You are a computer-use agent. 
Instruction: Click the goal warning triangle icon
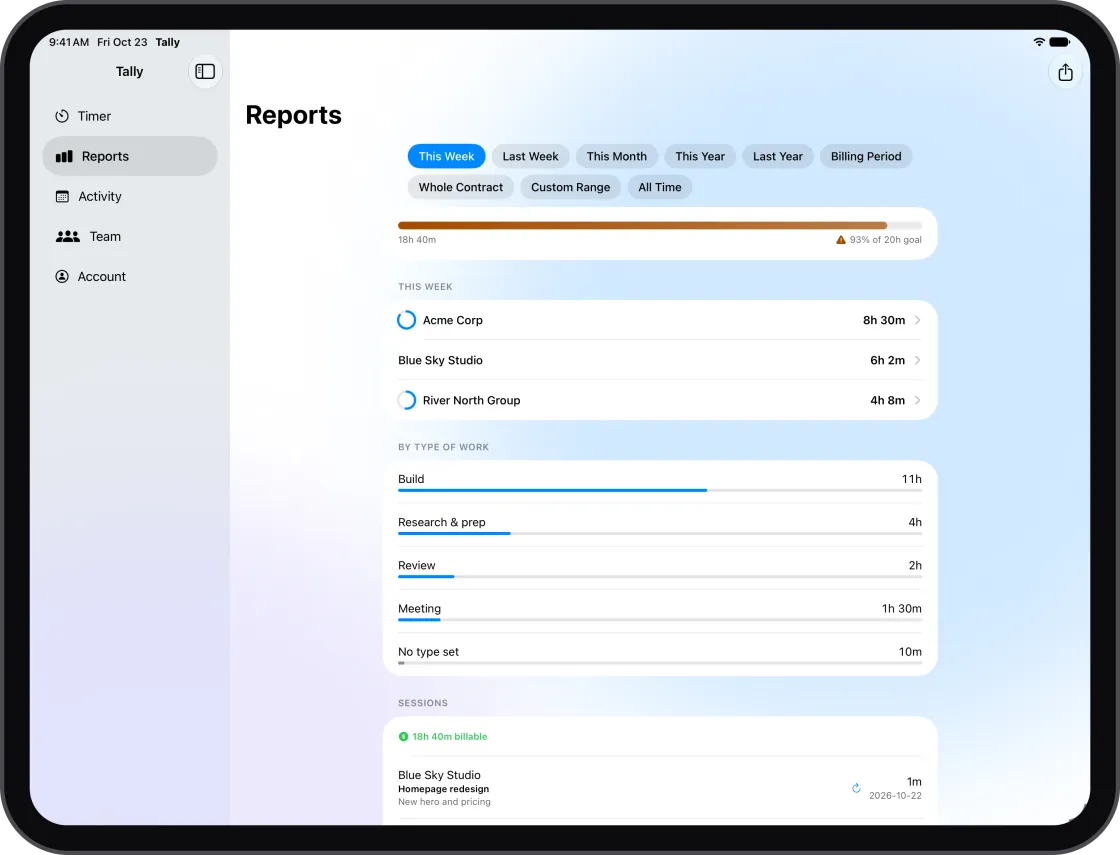(841, 240)
